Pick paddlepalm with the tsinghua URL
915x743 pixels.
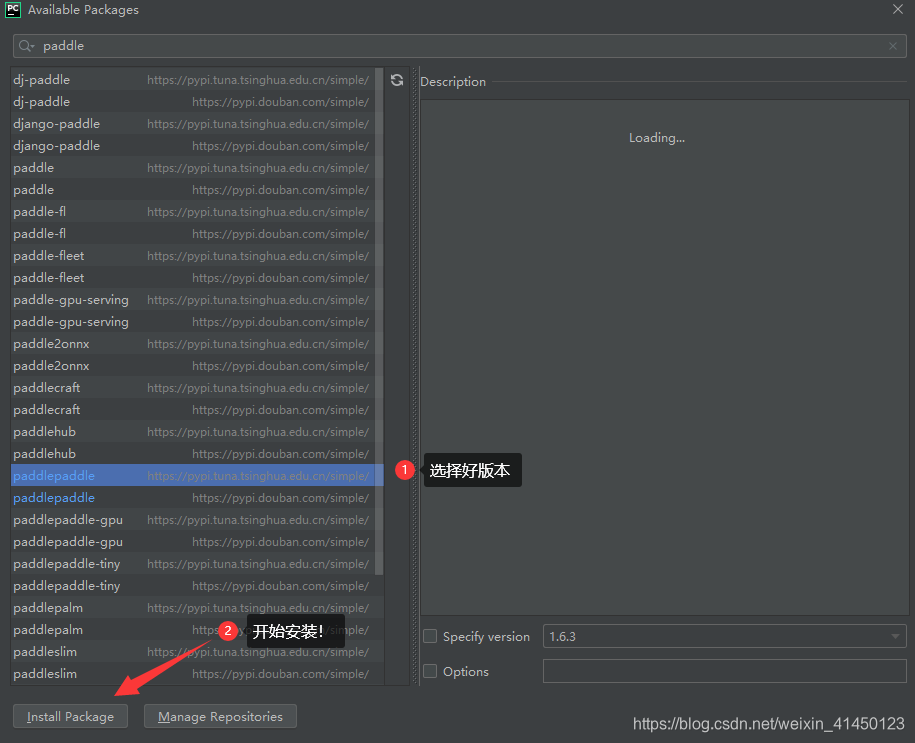[x=197, y=608]
